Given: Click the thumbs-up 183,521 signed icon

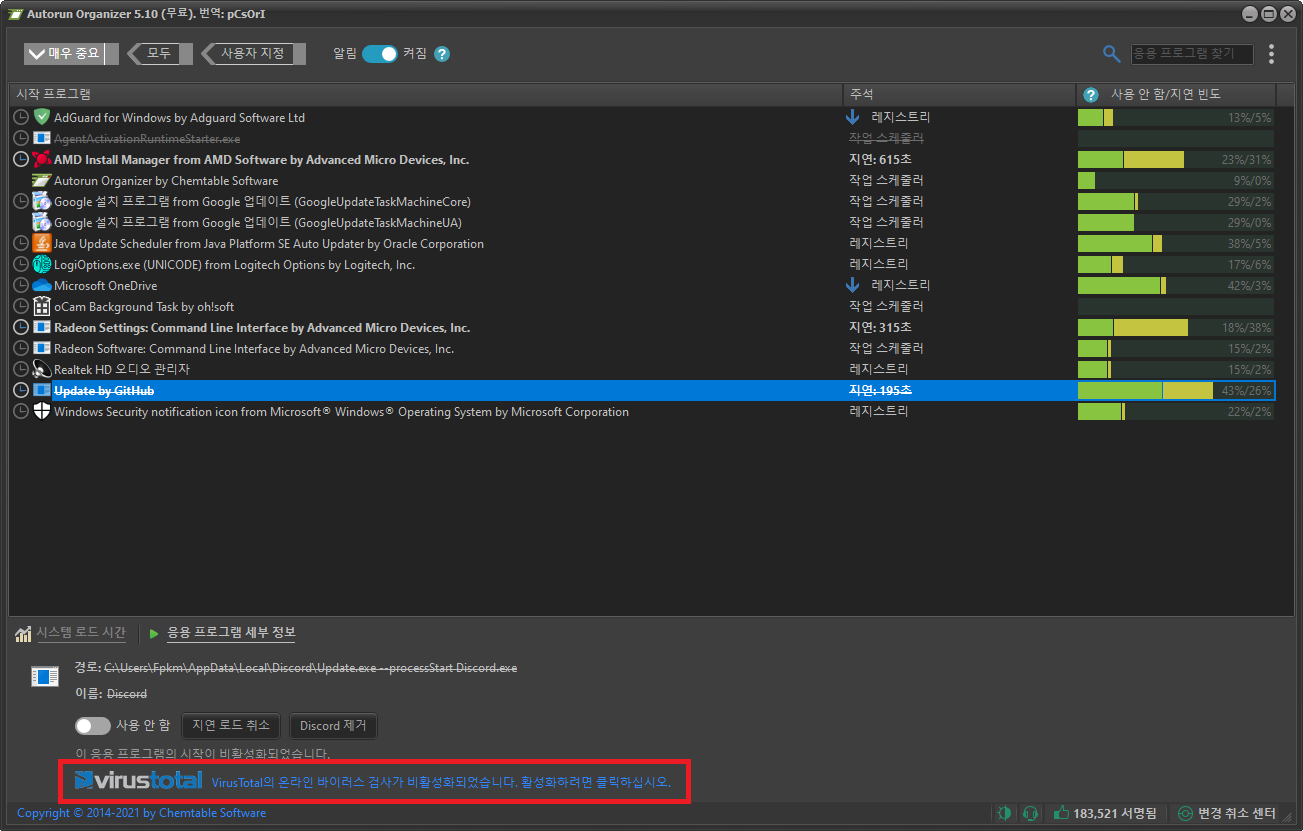Looking at the screenshot, I should pyautogui.click(x=1061, y=813).
